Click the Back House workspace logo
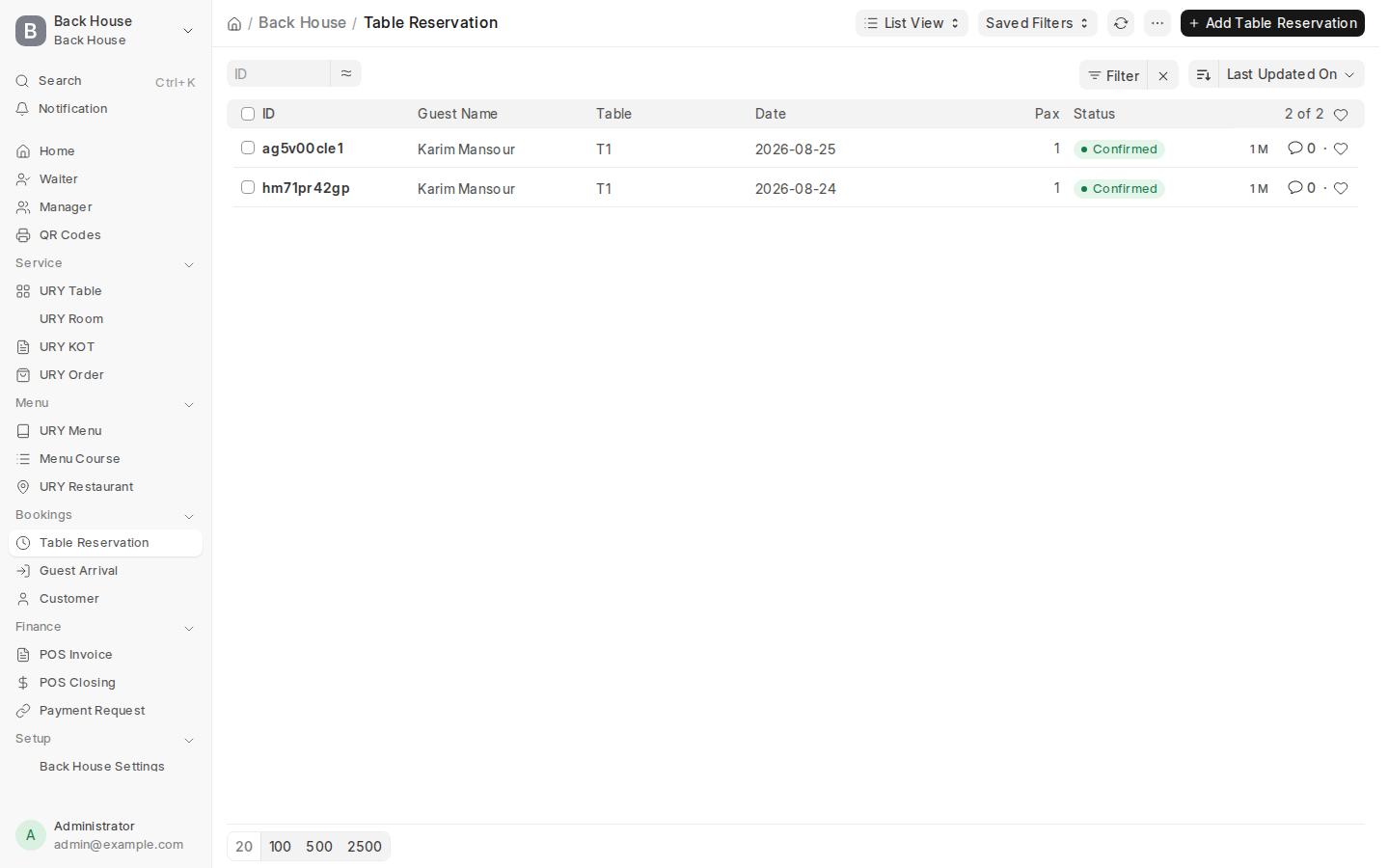 click(x=31, y=31)
